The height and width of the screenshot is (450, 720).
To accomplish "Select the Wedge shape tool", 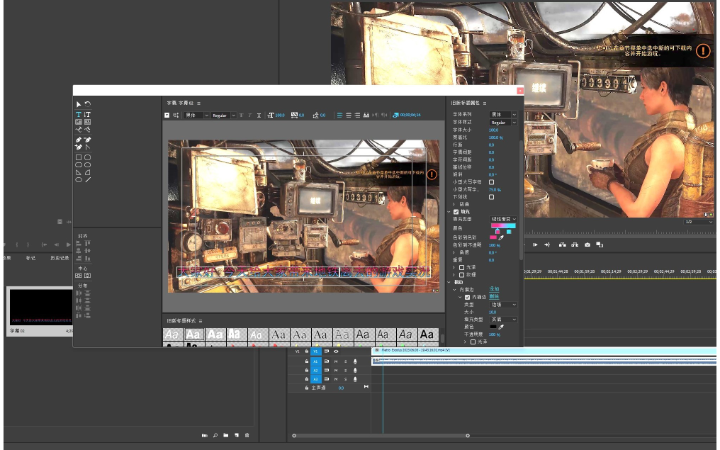I will [79, 173].
